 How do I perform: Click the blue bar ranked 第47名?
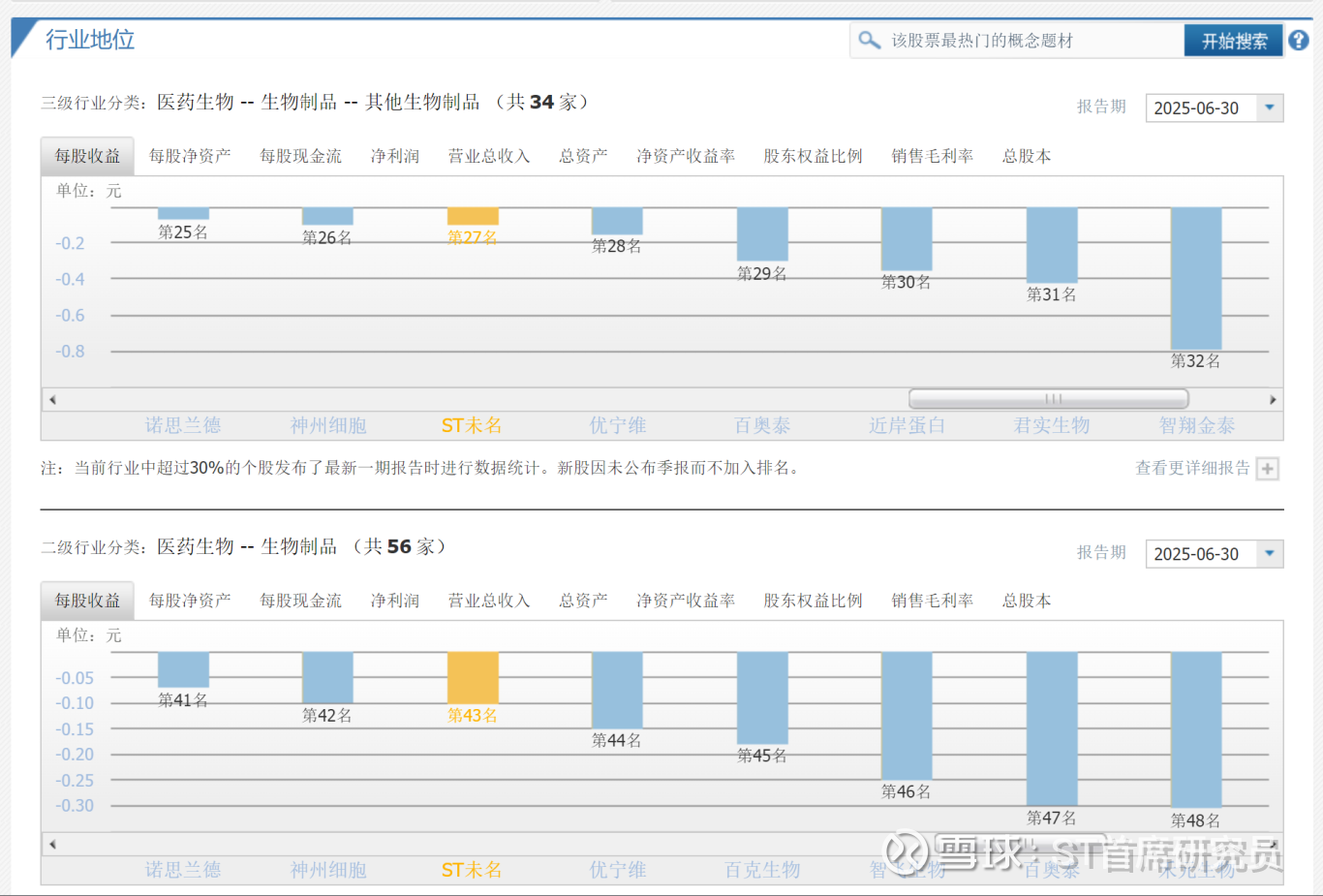click(1052, 729)
